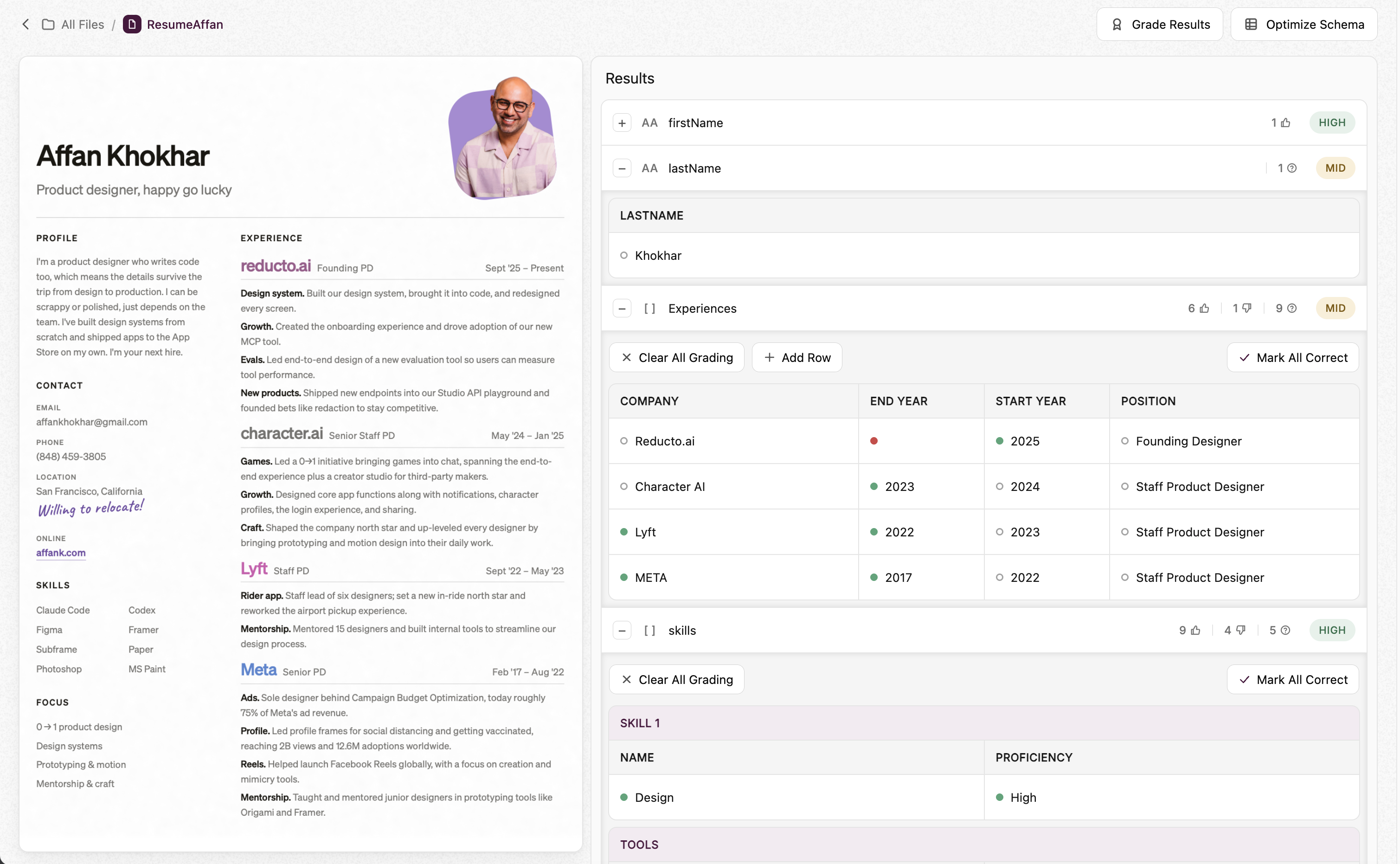
Task: Open Optimize Schema
Action: tap(1304, 24)
